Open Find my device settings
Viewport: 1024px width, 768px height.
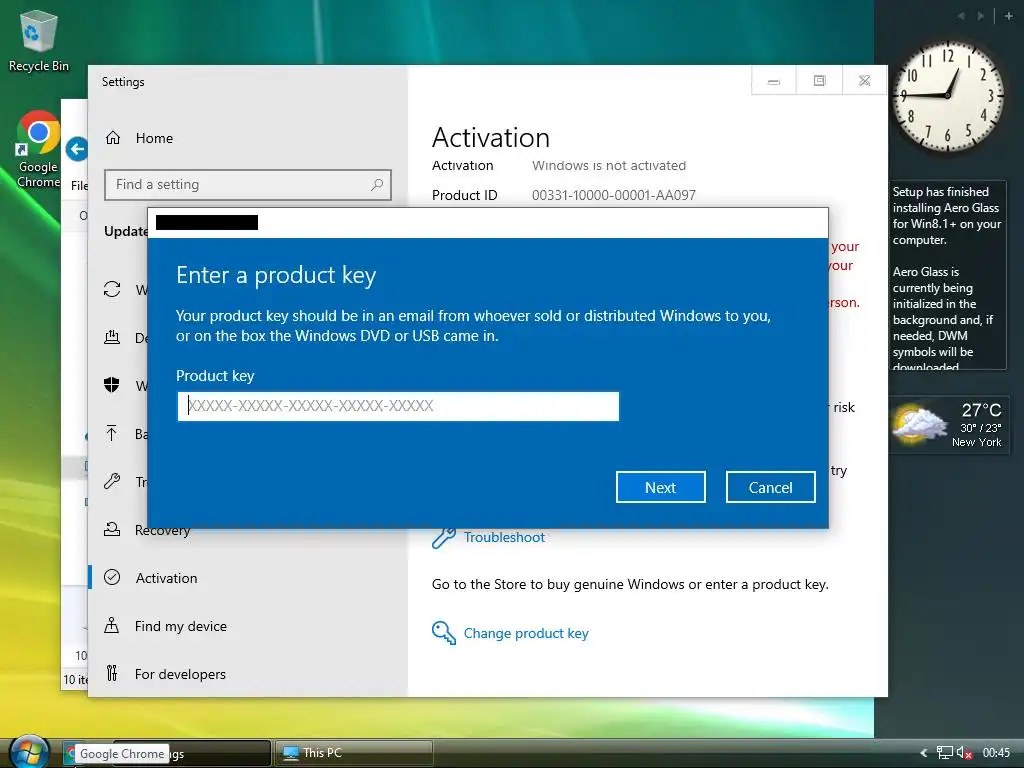coord(181,626)
